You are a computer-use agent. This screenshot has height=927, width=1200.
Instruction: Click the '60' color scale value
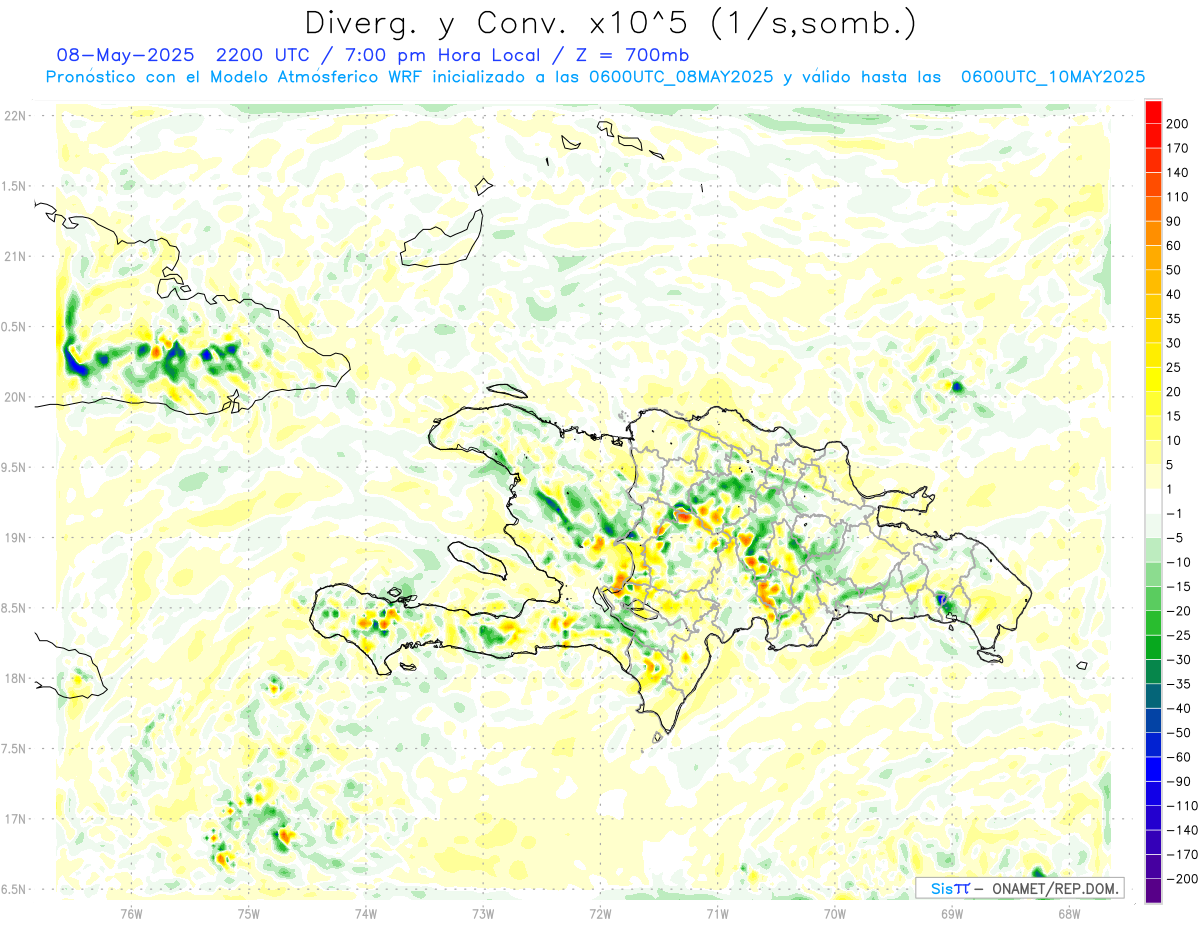(x=1174, y=246)
